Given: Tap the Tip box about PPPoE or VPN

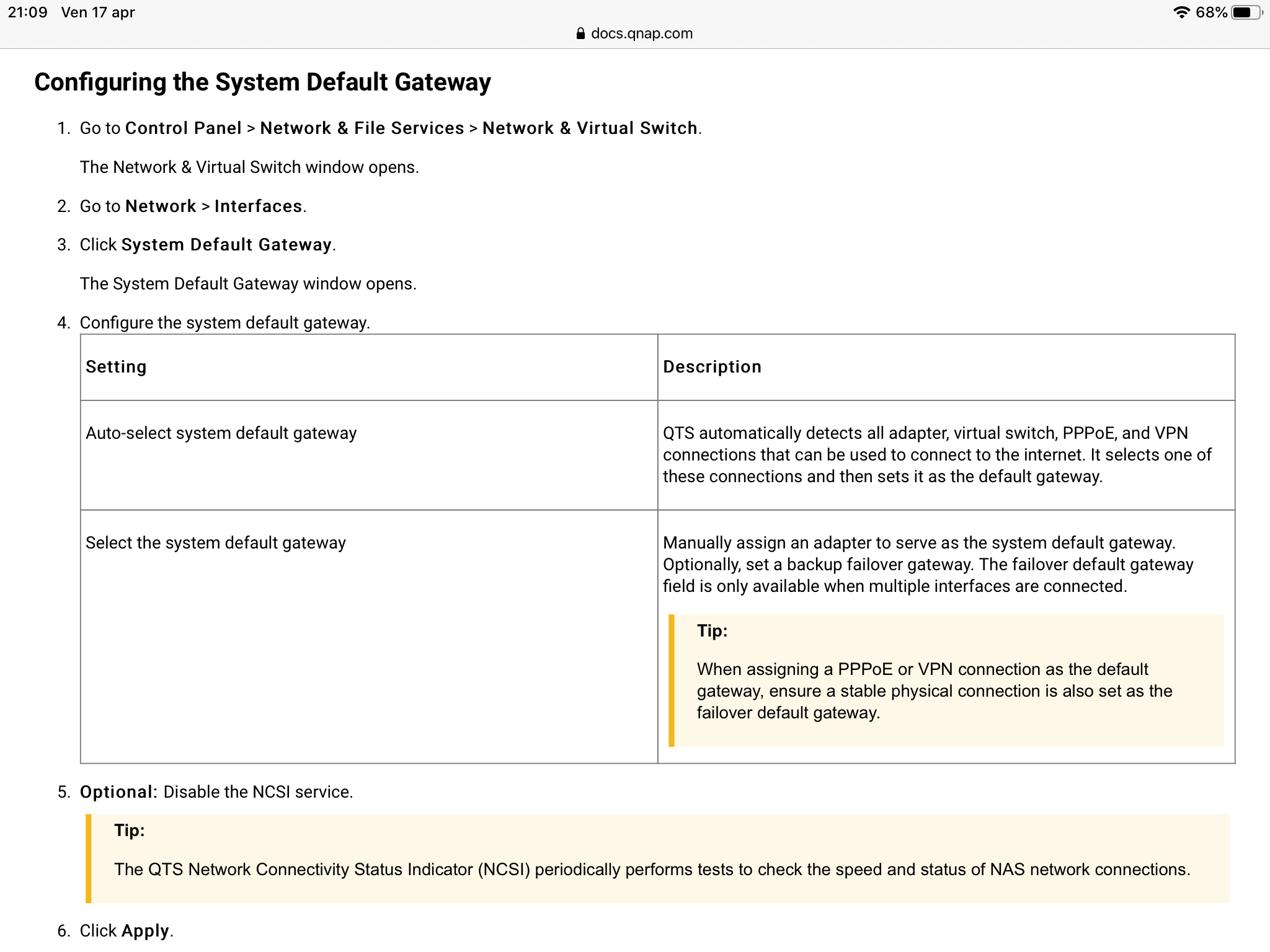Looking at the screenshot, I should pos(934,690).
